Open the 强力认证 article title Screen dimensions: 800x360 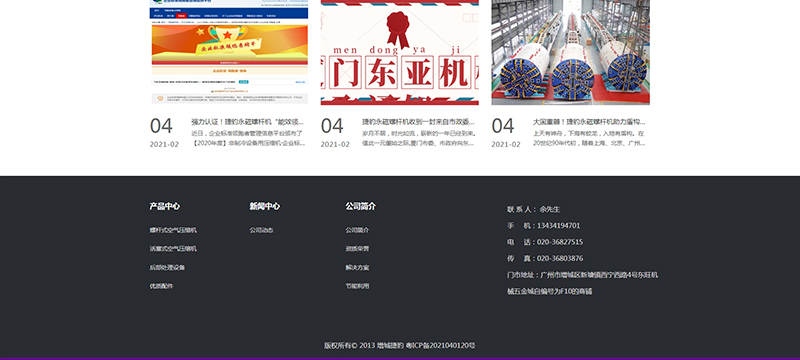(x=247, y=122)
